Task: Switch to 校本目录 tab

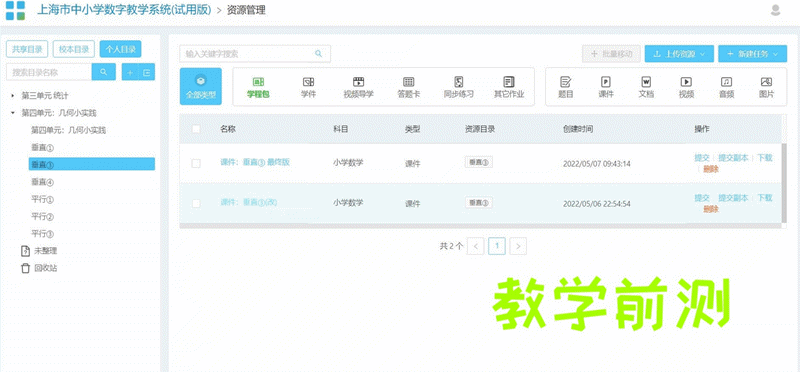Action: 74,49
